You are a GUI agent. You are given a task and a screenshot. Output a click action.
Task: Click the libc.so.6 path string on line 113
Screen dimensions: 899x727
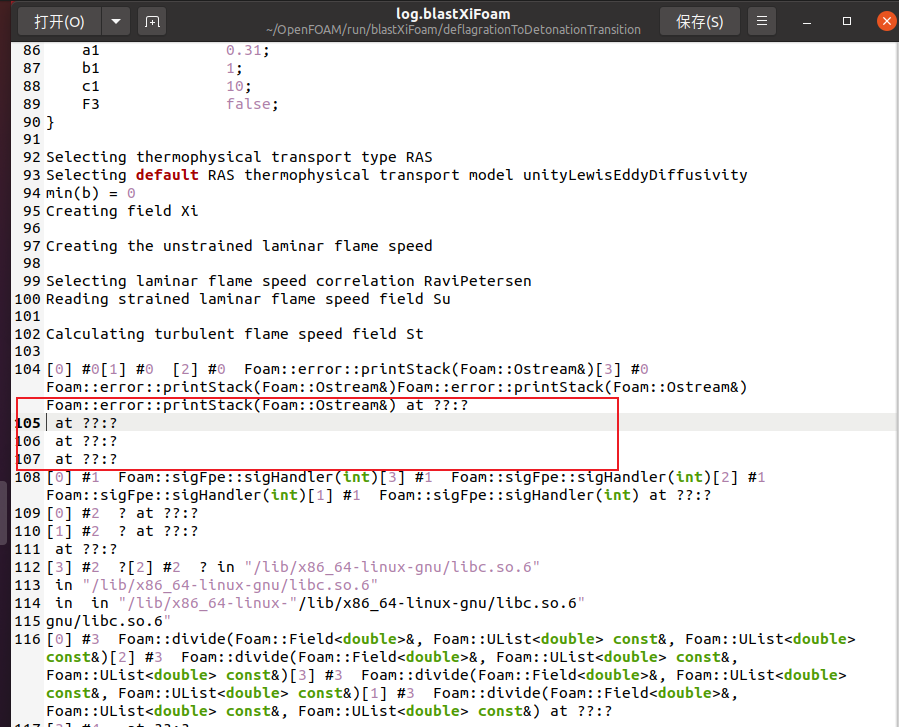230,585
